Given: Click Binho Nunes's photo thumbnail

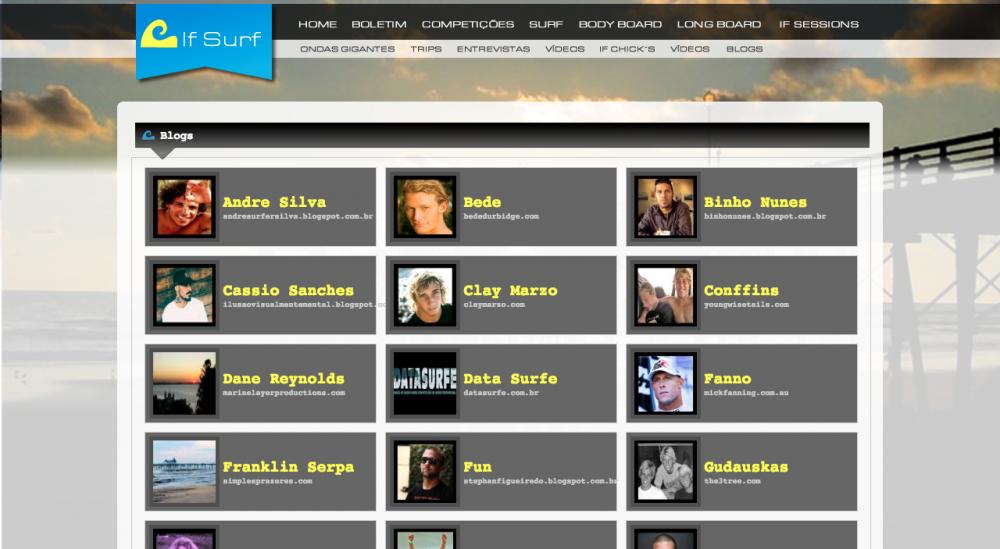Looking at the screenshot, I should click(x=665, y=207).
